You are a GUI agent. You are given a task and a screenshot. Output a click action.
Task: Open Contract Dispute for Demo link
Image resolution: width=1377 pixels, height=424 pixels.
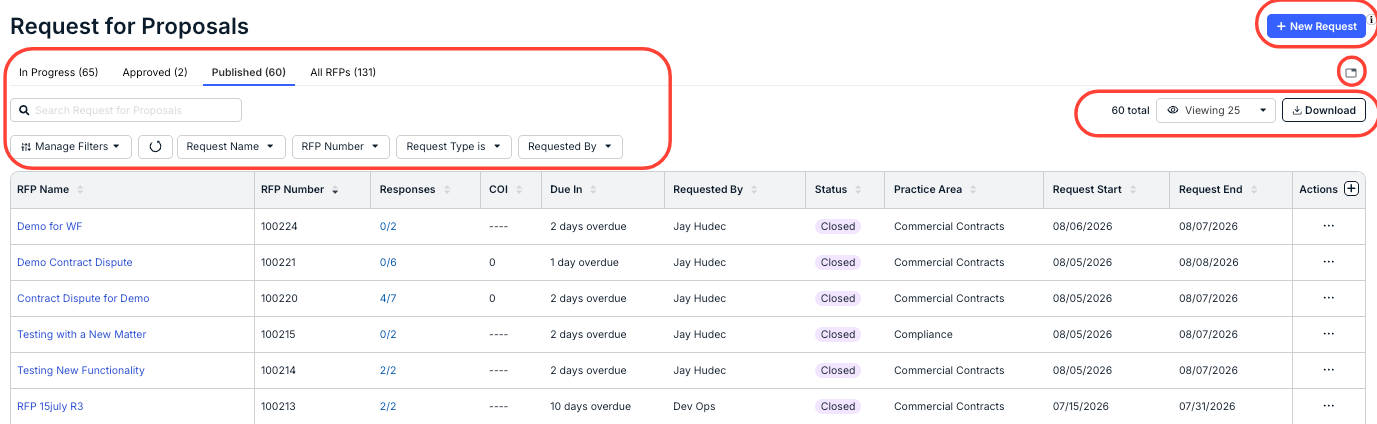pyautogui.click(x=83, y=298)
